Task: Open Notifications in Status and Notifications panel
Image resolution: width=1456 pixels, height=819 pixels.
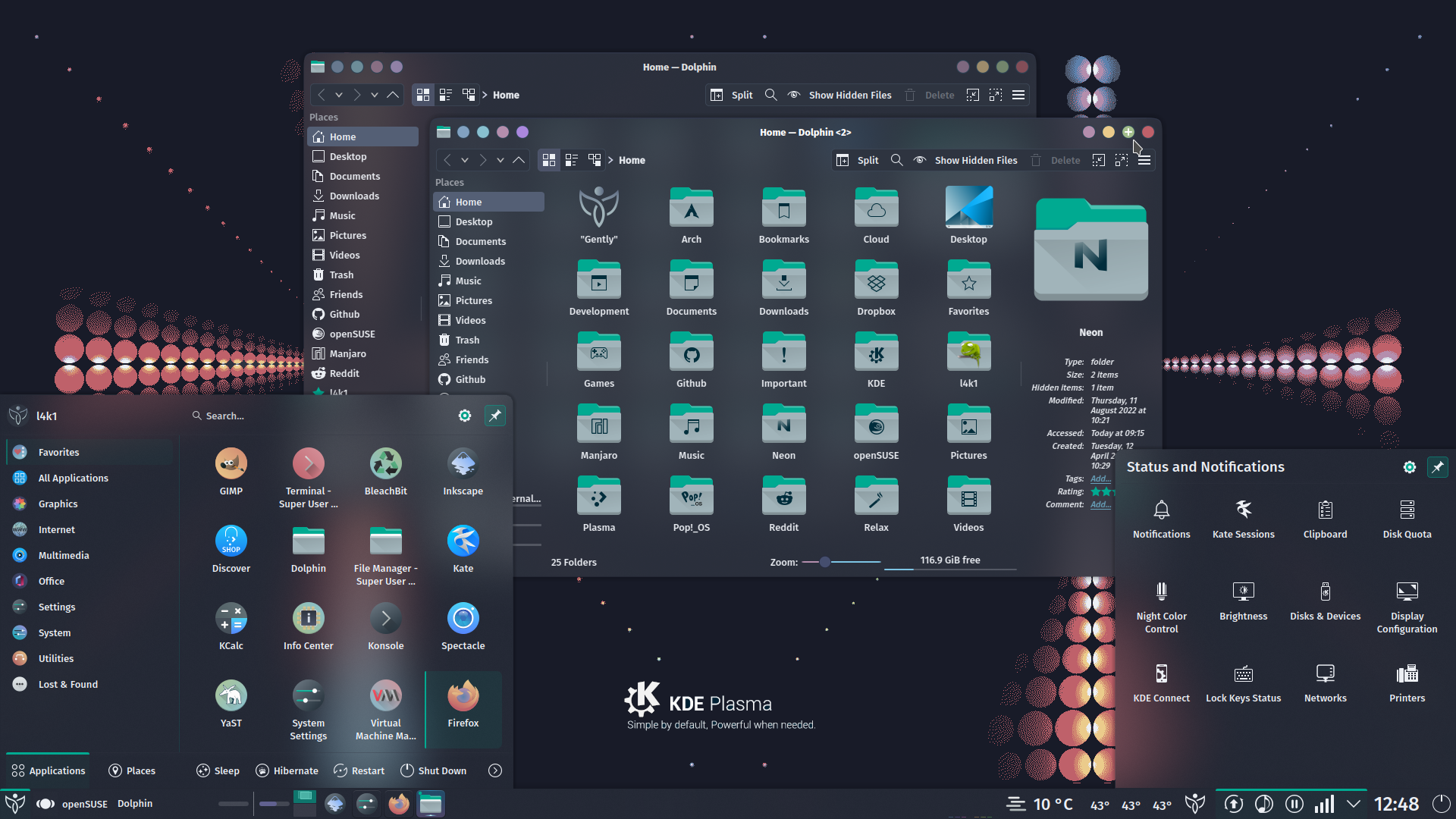Action: pyautogui.click(x=1162, y=519)
